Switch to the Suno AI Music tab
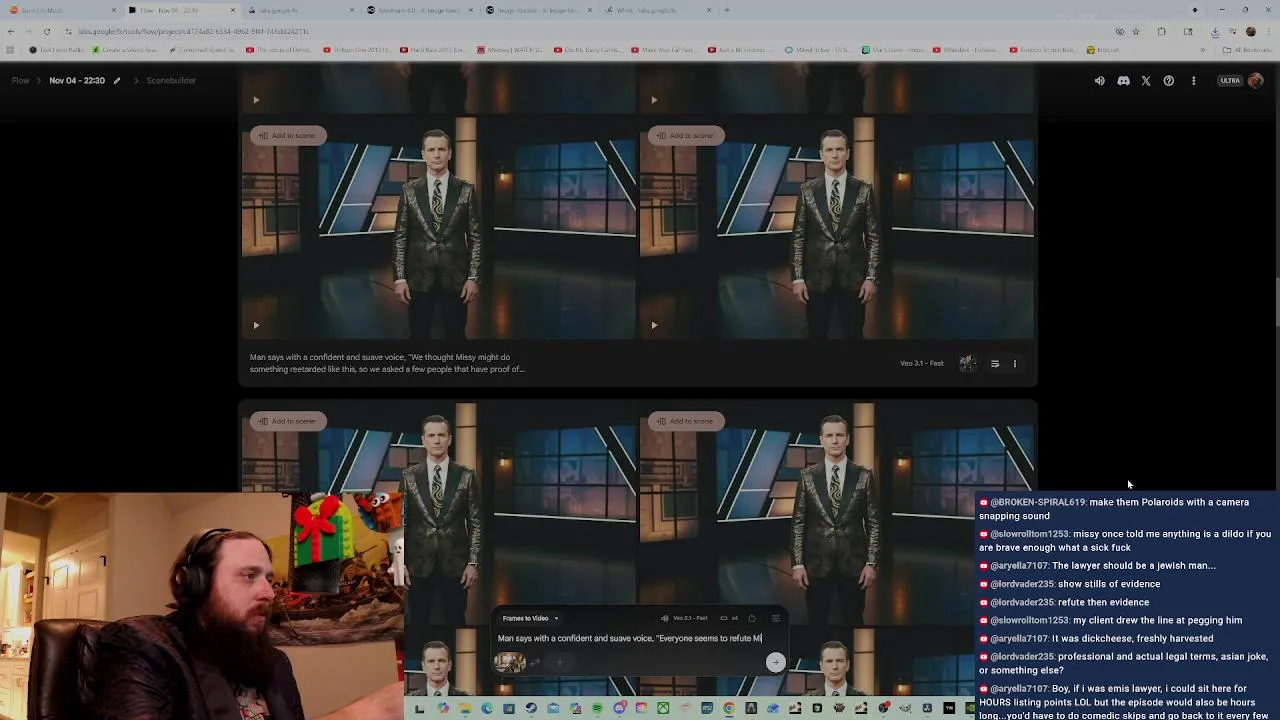The width and height of the screenshot is (1280, 720). 60,10
